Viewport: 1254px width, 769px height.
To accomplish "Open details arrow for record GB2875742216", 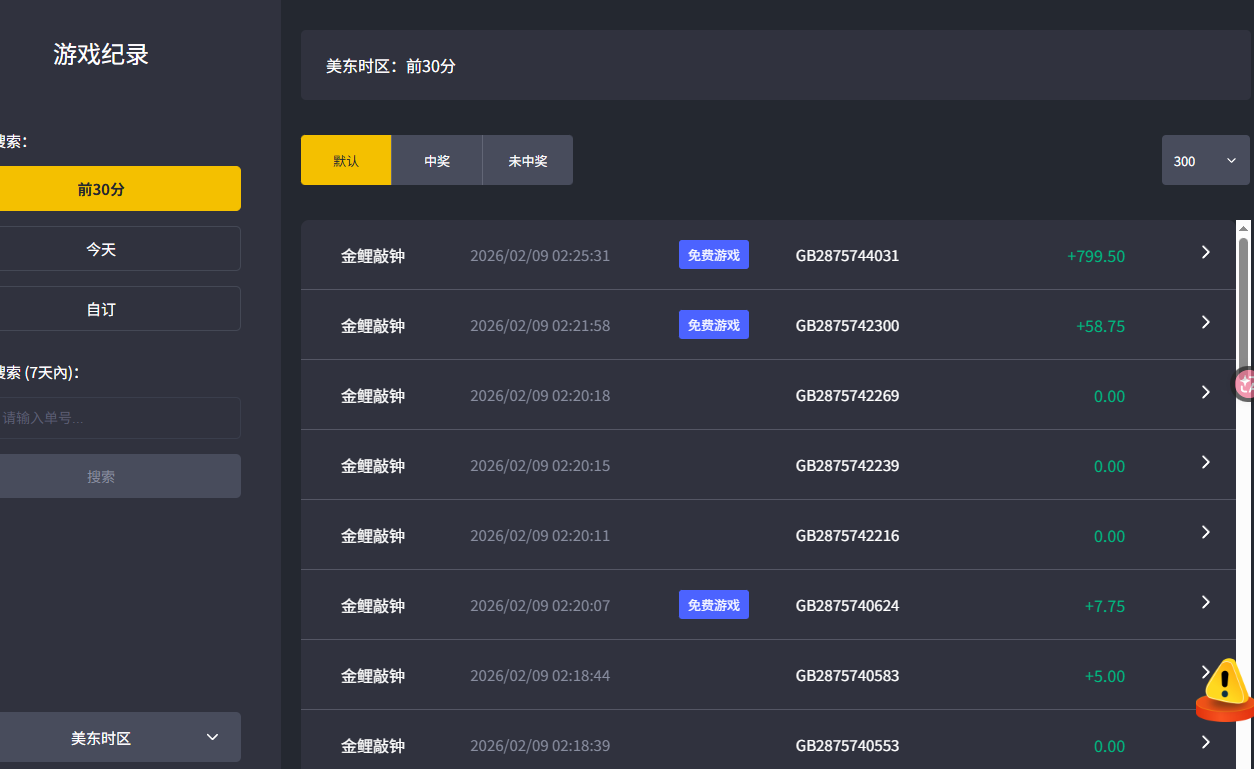I will click(1205, 533).
